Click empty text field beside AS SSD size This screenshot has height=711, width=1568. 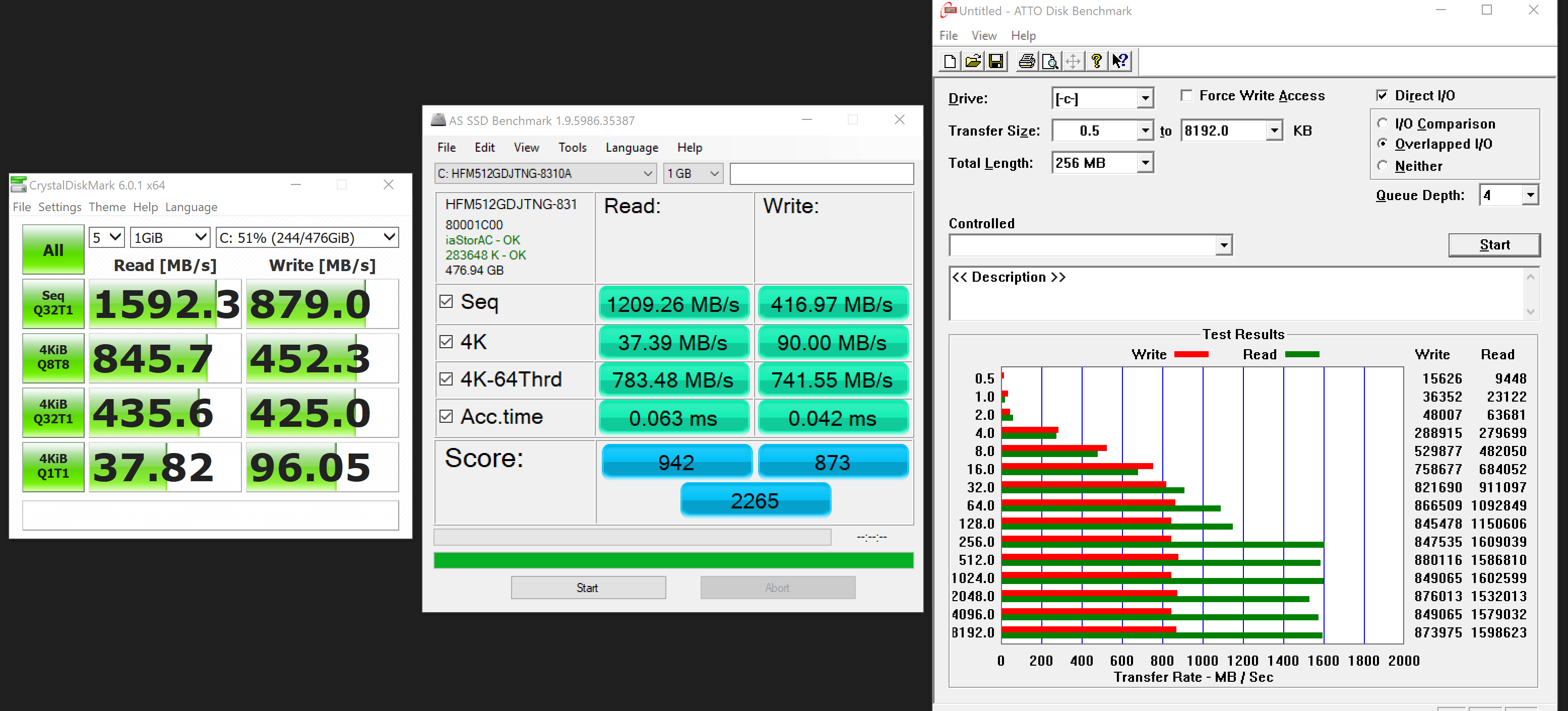click(821, 173)
